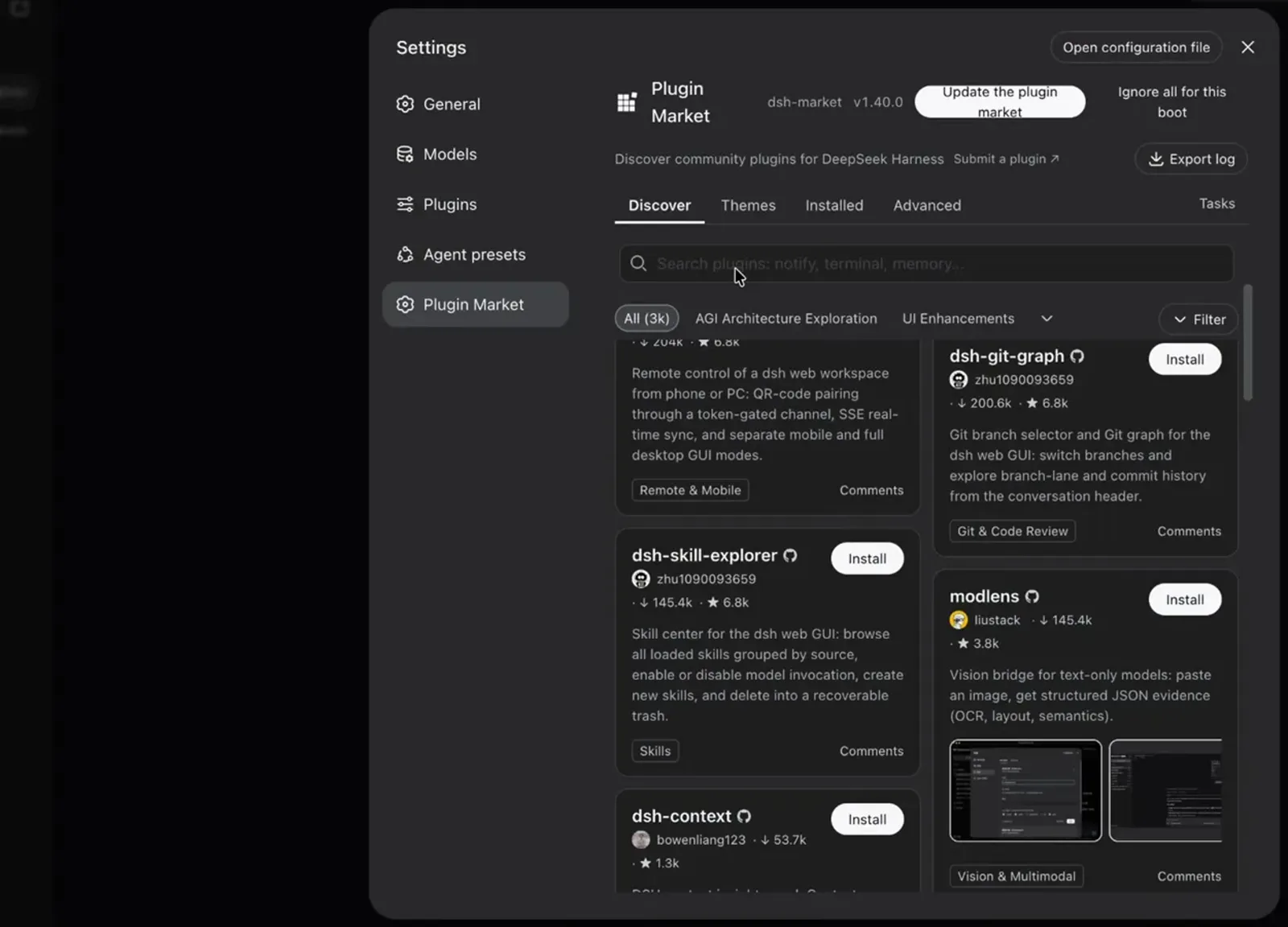Click the Export log button
Viewport: 1288px width, 927px height.
pos(1191,159)
